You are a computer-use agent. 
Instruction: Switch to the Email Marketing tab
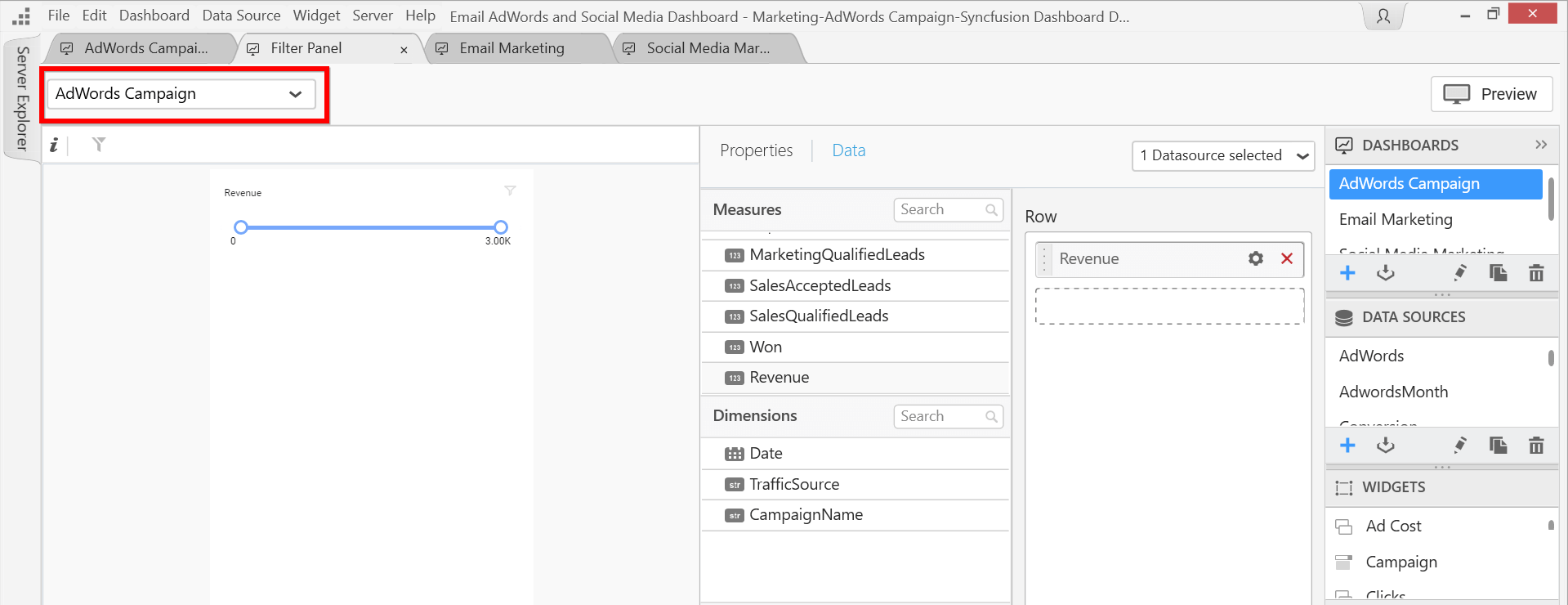pyautogui.click(x=511, y=48)
